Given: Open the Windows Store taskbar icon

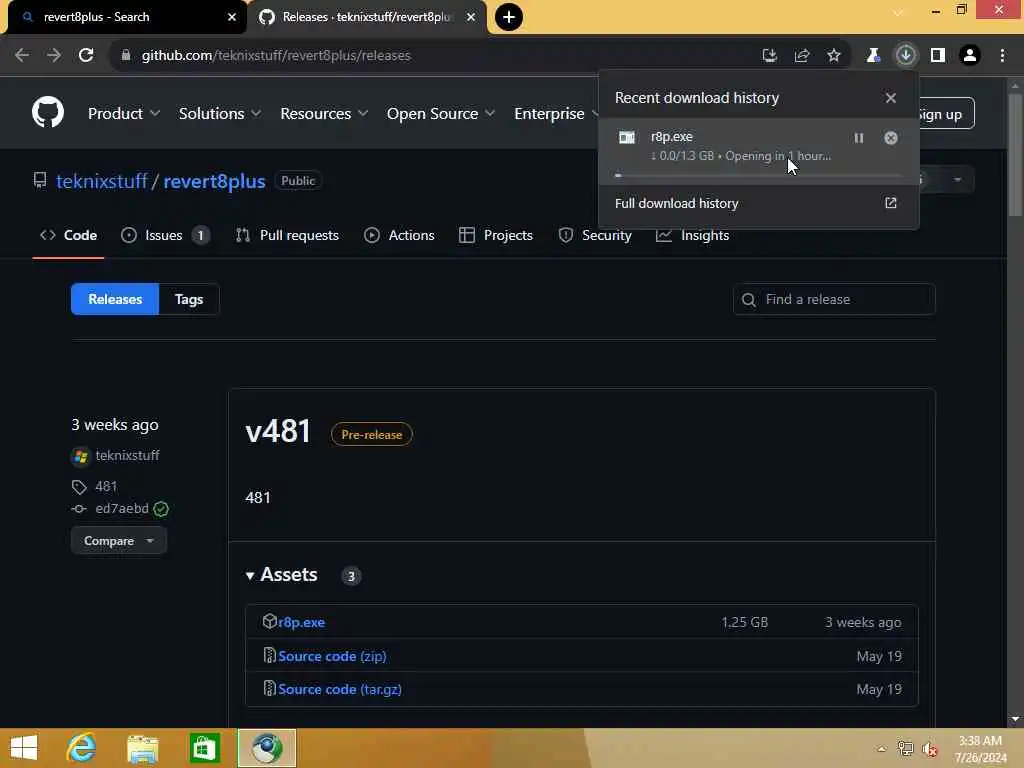Looking at the screenshot, I should tap(204, 748).
